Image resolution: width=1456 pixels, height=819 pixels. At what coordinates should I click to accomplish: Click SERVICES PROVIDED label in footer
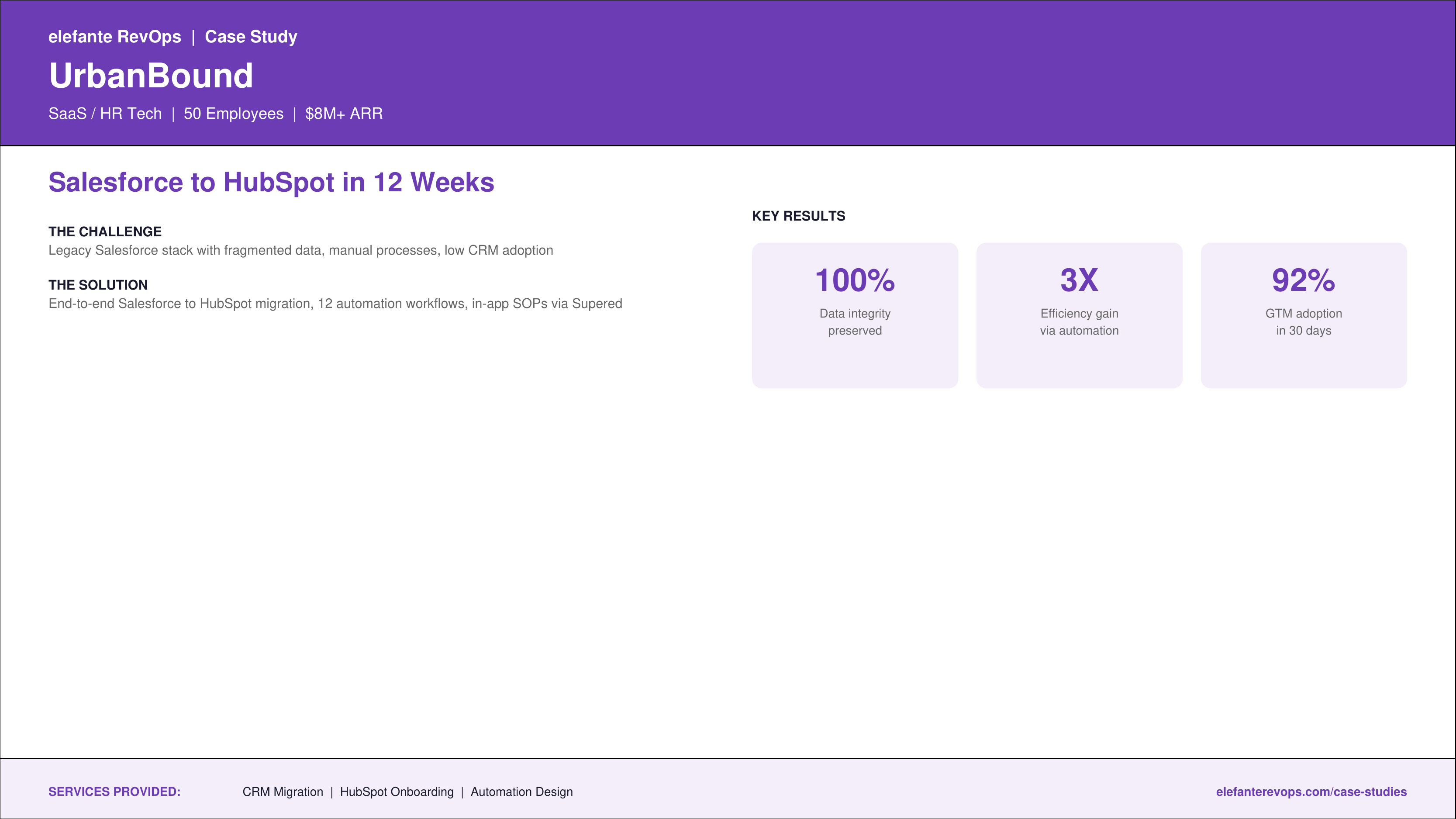[114, 791]
